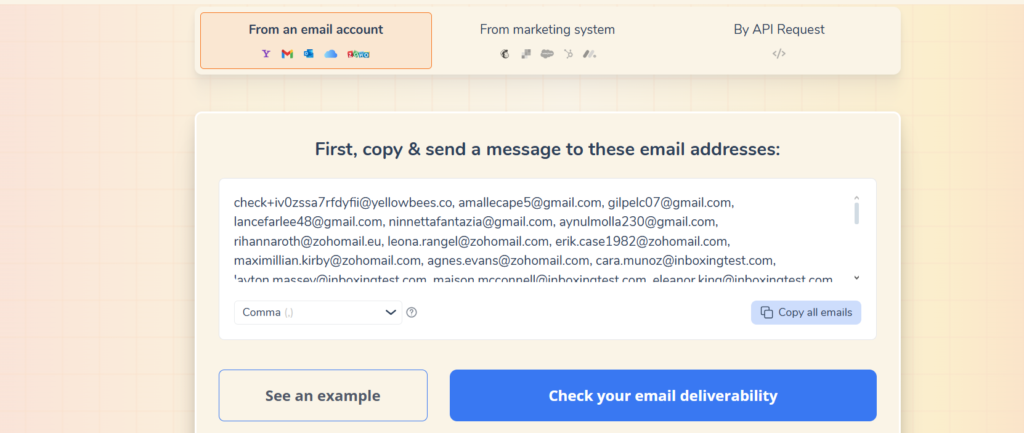Select the From an email account tab
Screen dimensions: 1024x433
click(x=316, y=40)
